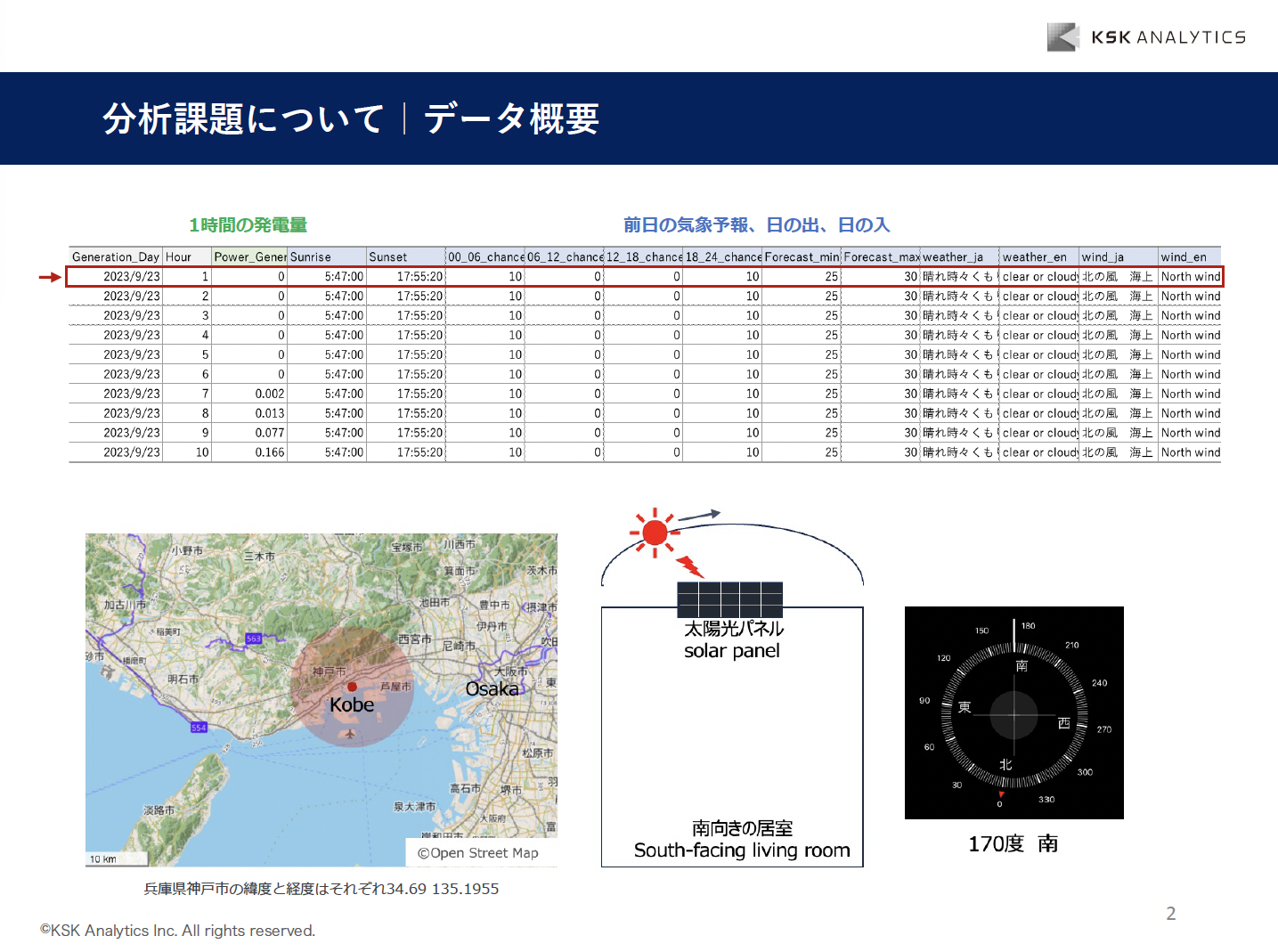Click the Osaka label on the map
1278x952 pixels.
point(492,688)
